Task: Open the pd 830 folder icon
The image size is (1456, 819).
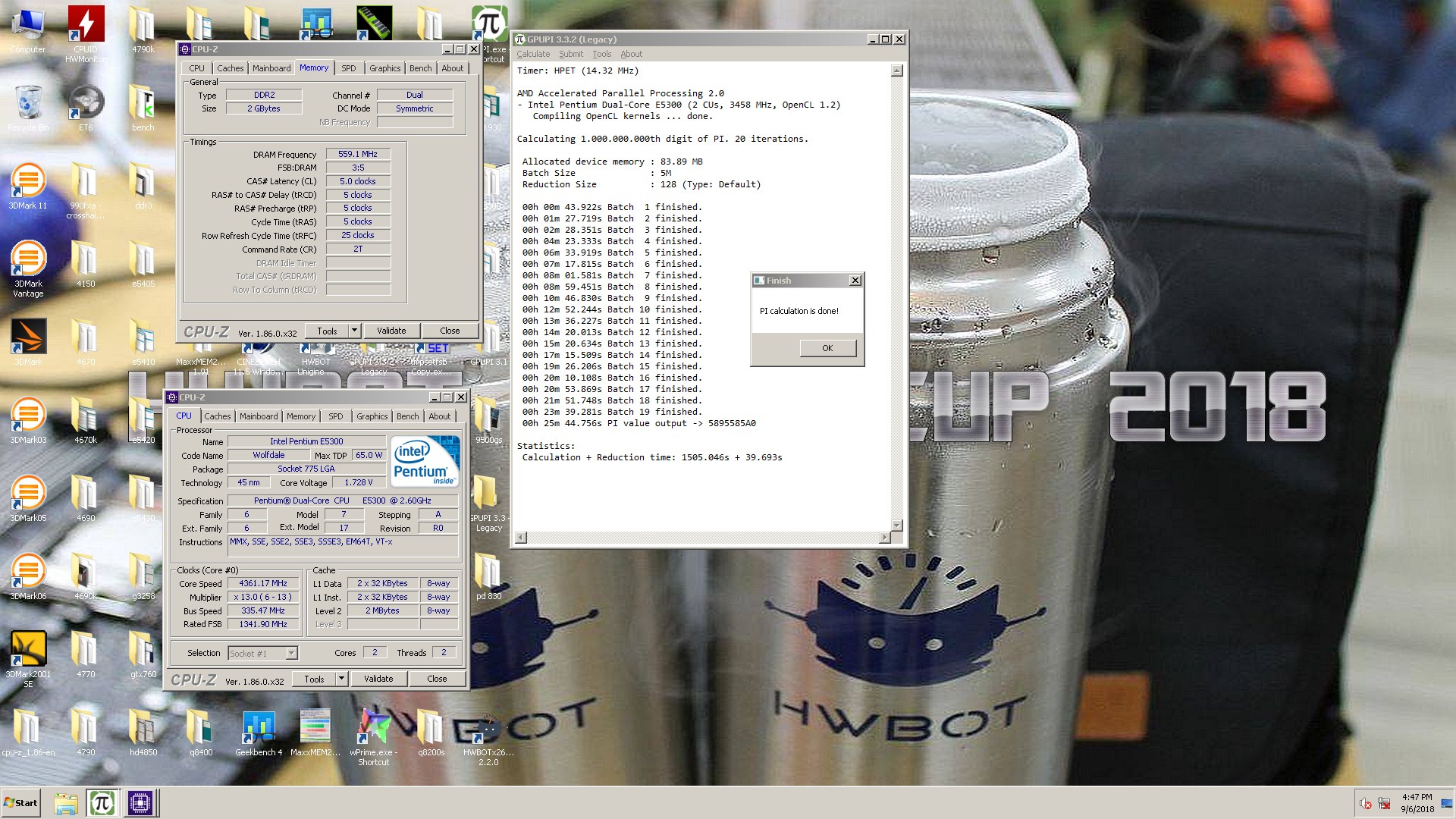Action: pos(488,577)
